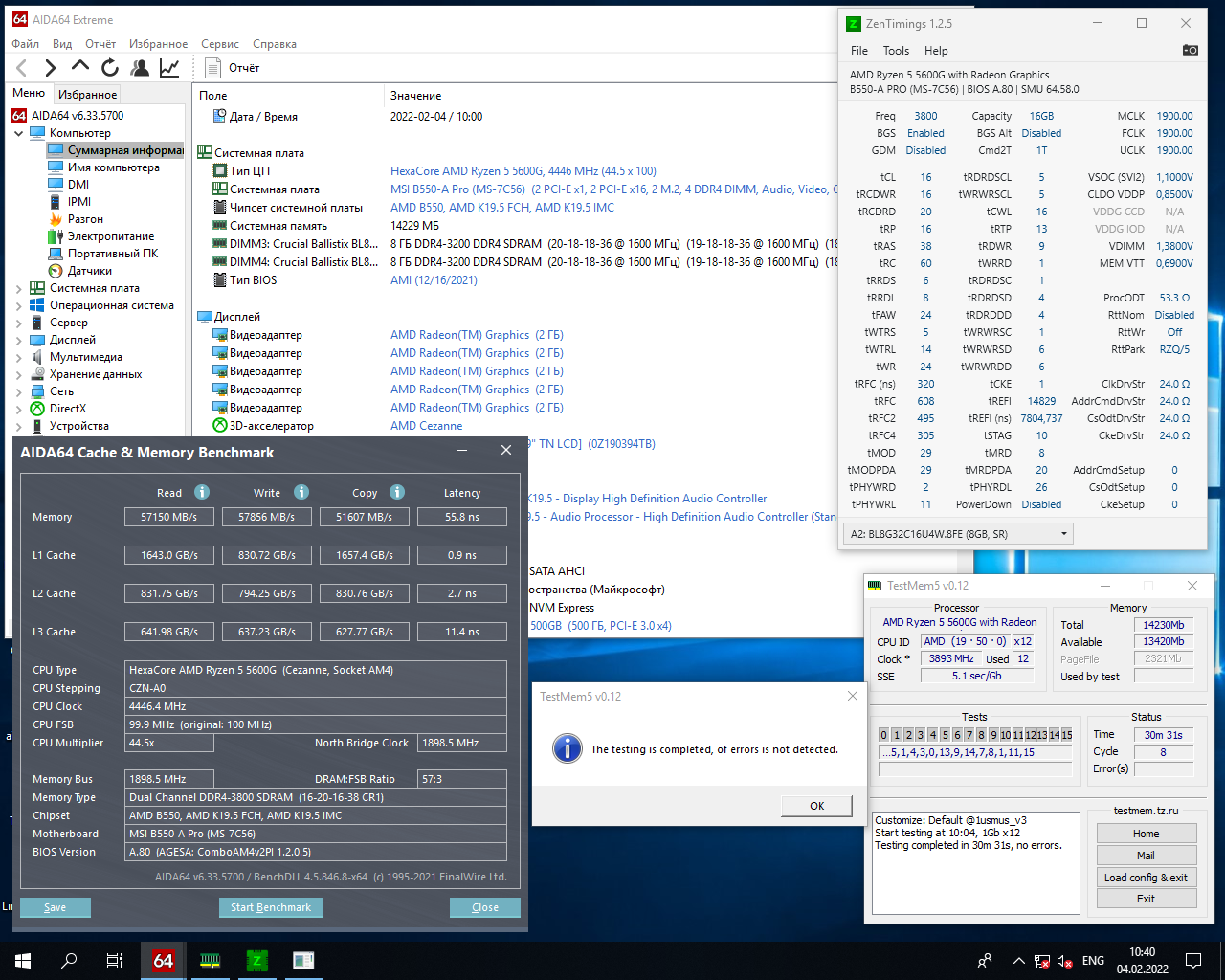
Task: Expand the Операционная система tree node
Action: pyautogui.click(x=18, y=305)
